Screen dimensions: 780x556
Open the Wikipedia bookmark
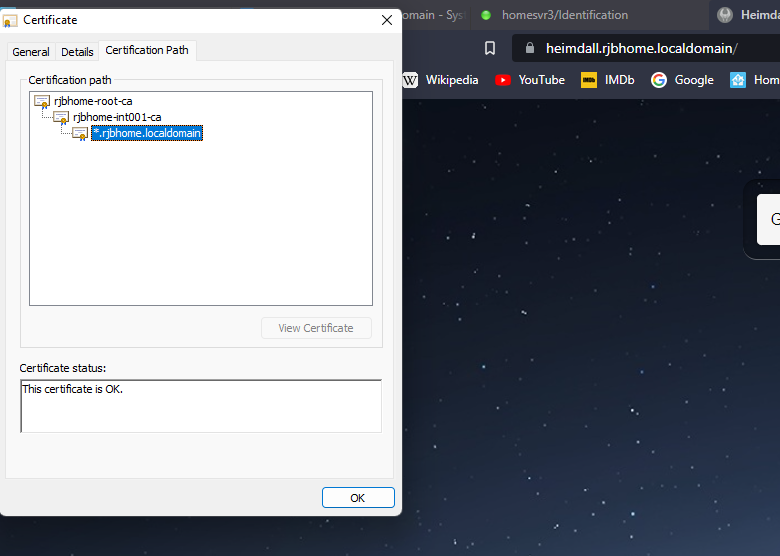coord(441,80)
